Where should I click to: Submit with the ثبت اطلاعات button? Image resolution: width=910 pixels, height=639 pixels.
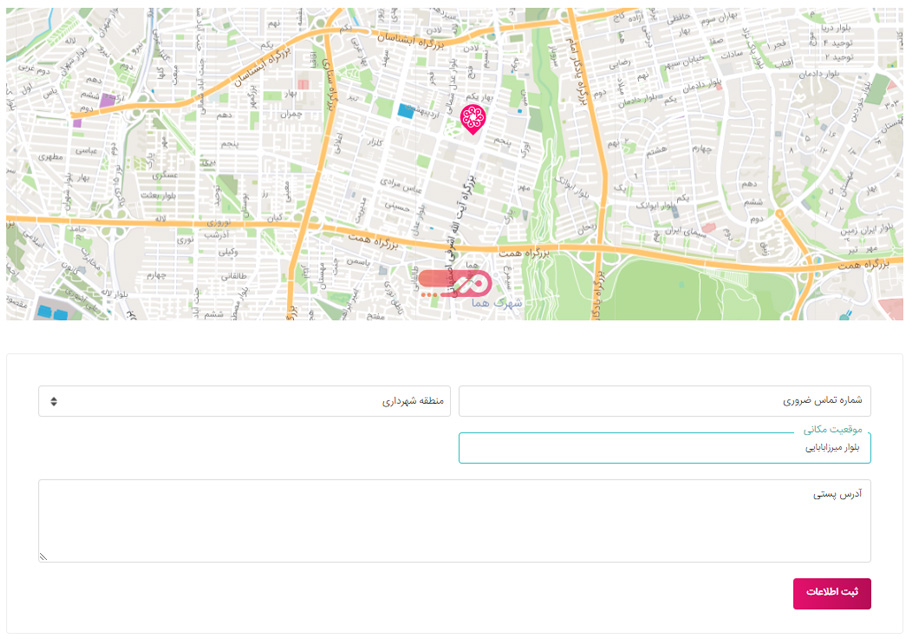(831, 593)
